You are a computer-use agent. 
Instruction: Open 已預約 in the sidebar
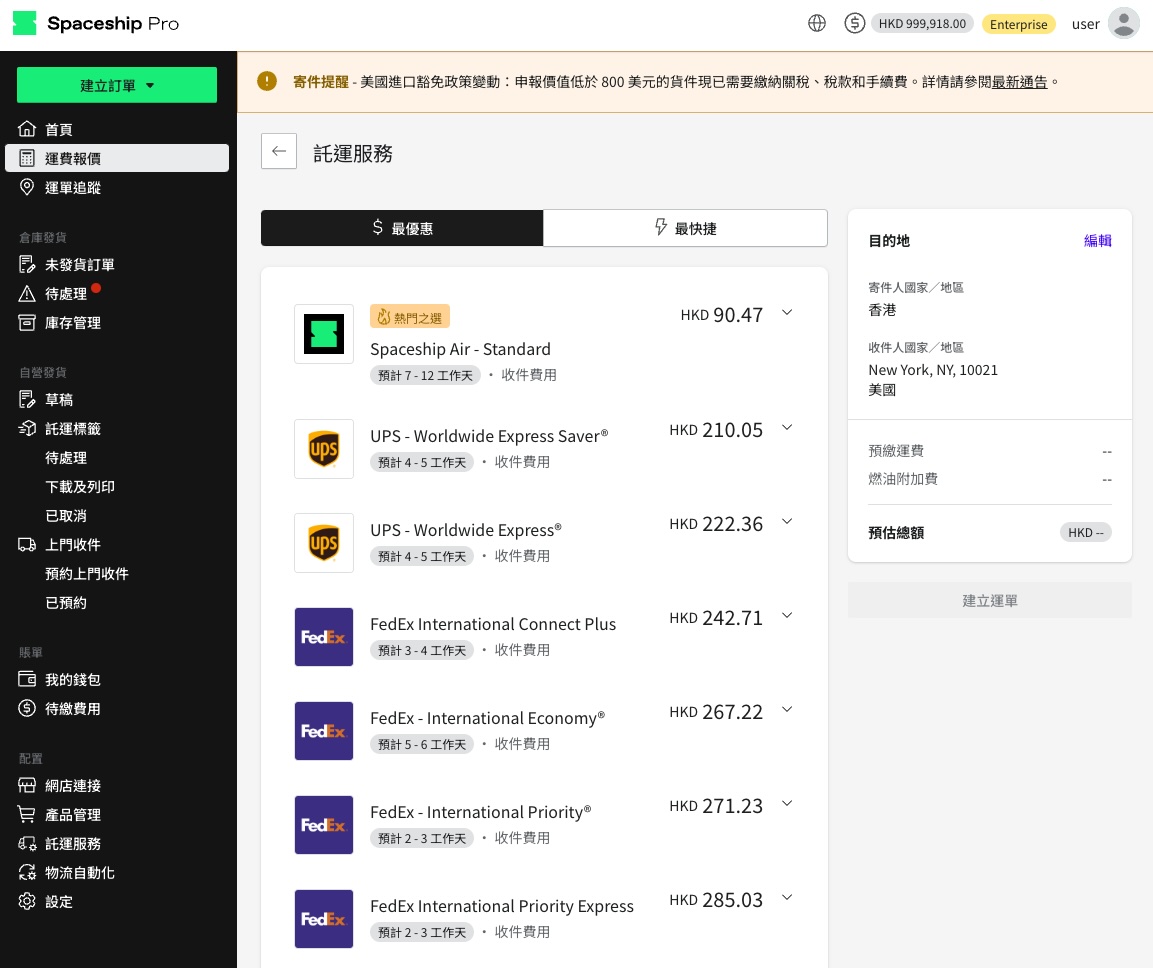click(x=66, y=602)
